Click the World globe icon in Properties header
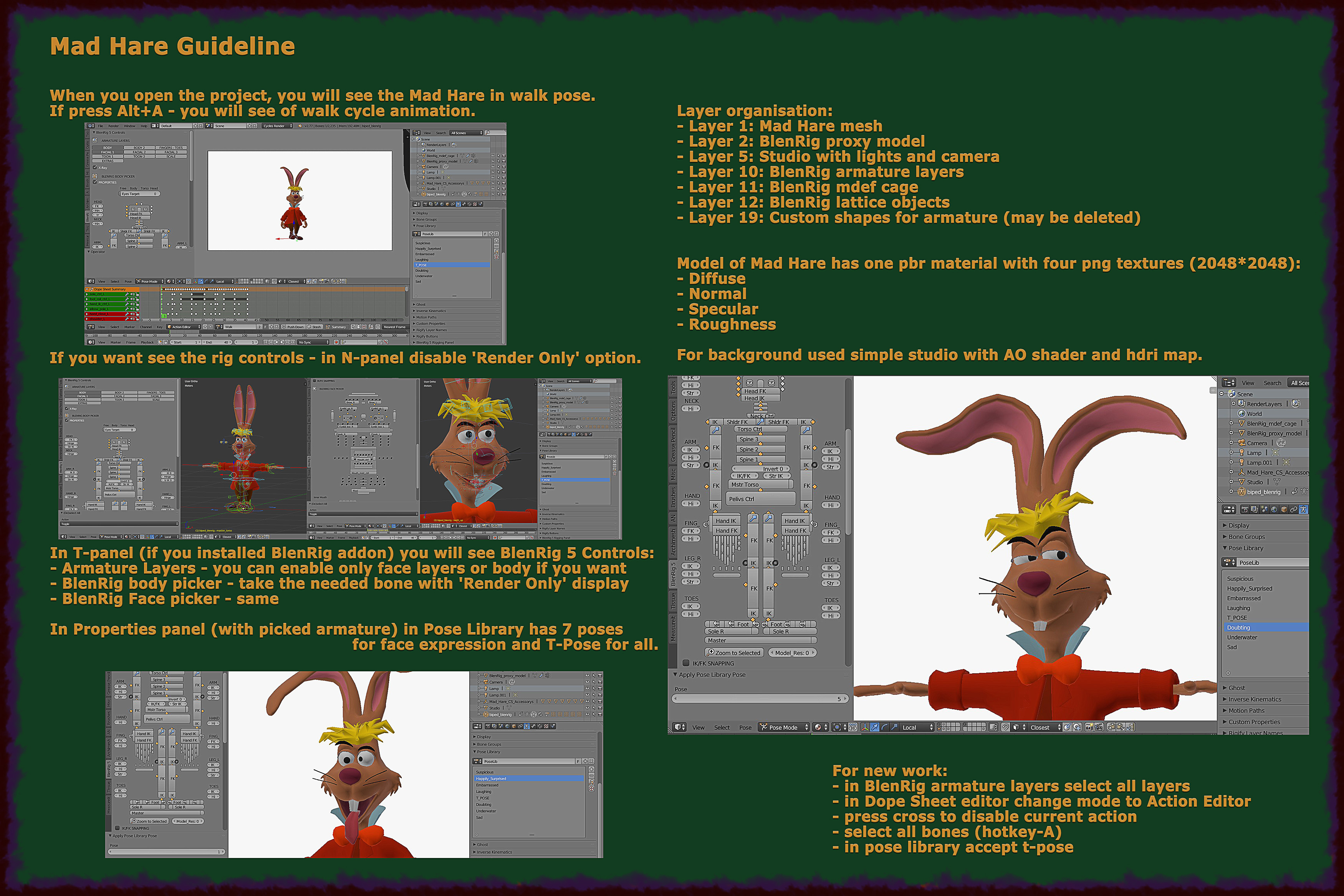 pos(1274,510)
